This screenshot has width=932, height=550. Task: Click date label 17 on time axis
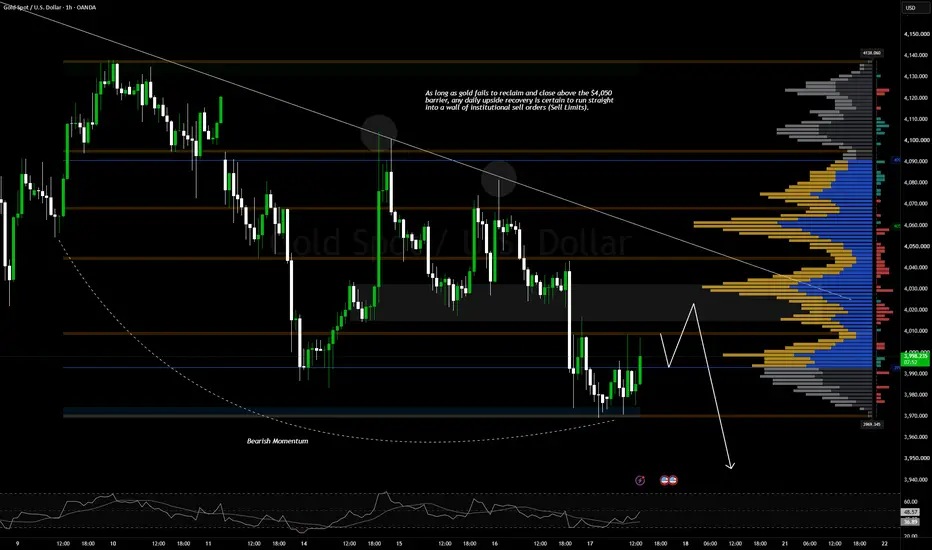click(590, 543)
